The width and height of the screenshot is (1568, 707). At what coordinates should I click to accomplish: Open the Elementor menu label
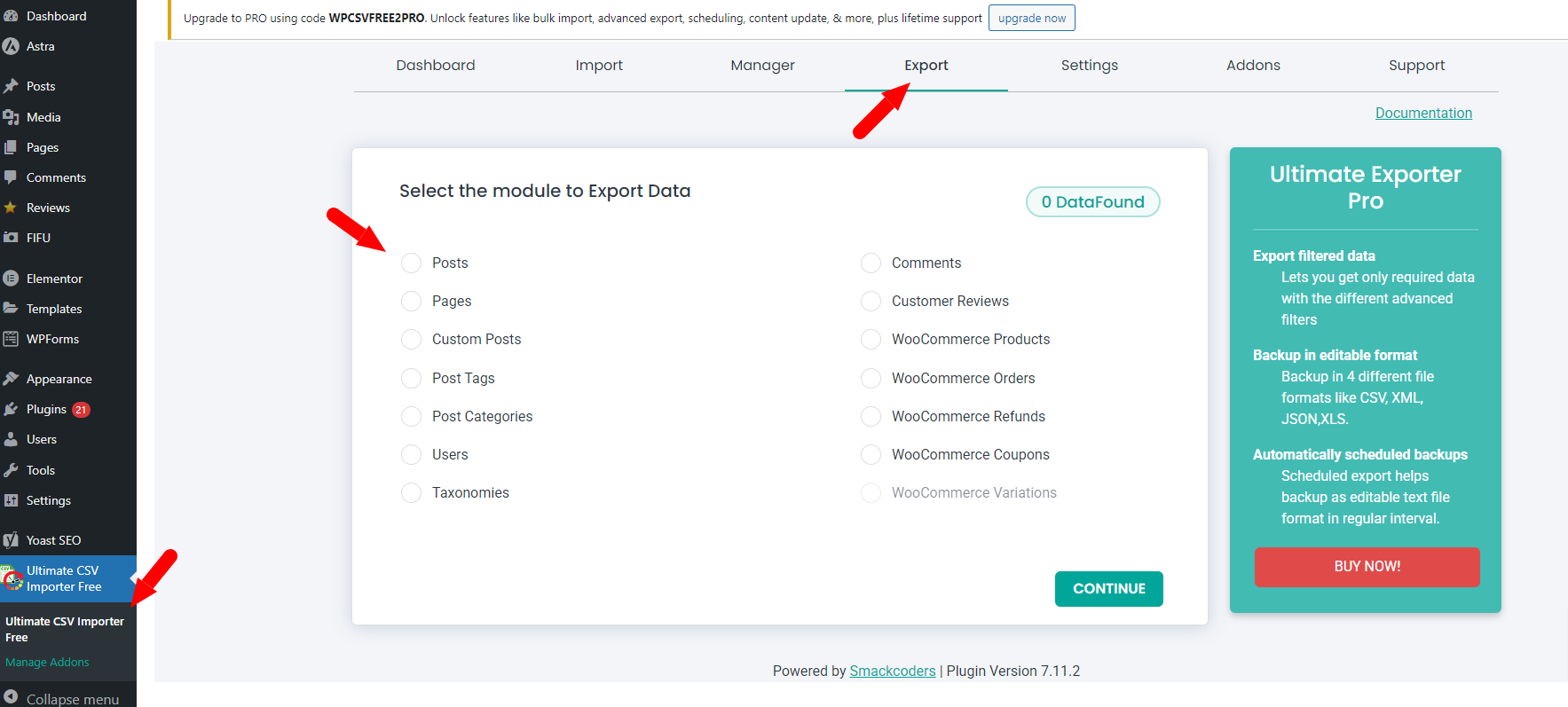pos(54,279)
